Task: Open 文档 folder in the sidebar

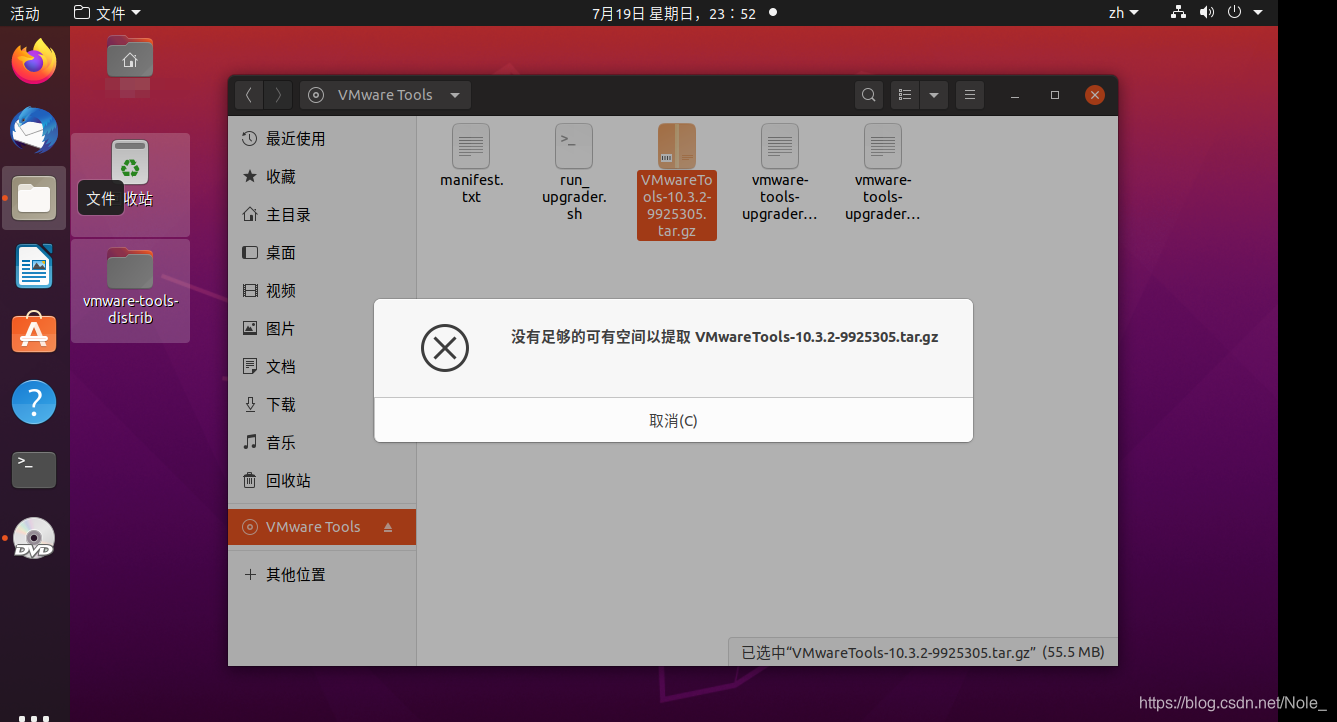Action: point(322,367)
